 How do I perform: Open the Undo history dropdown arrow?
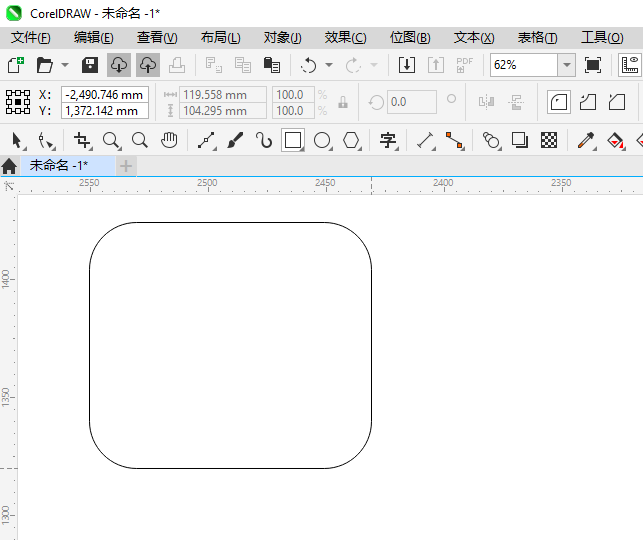tap(329, 65)
